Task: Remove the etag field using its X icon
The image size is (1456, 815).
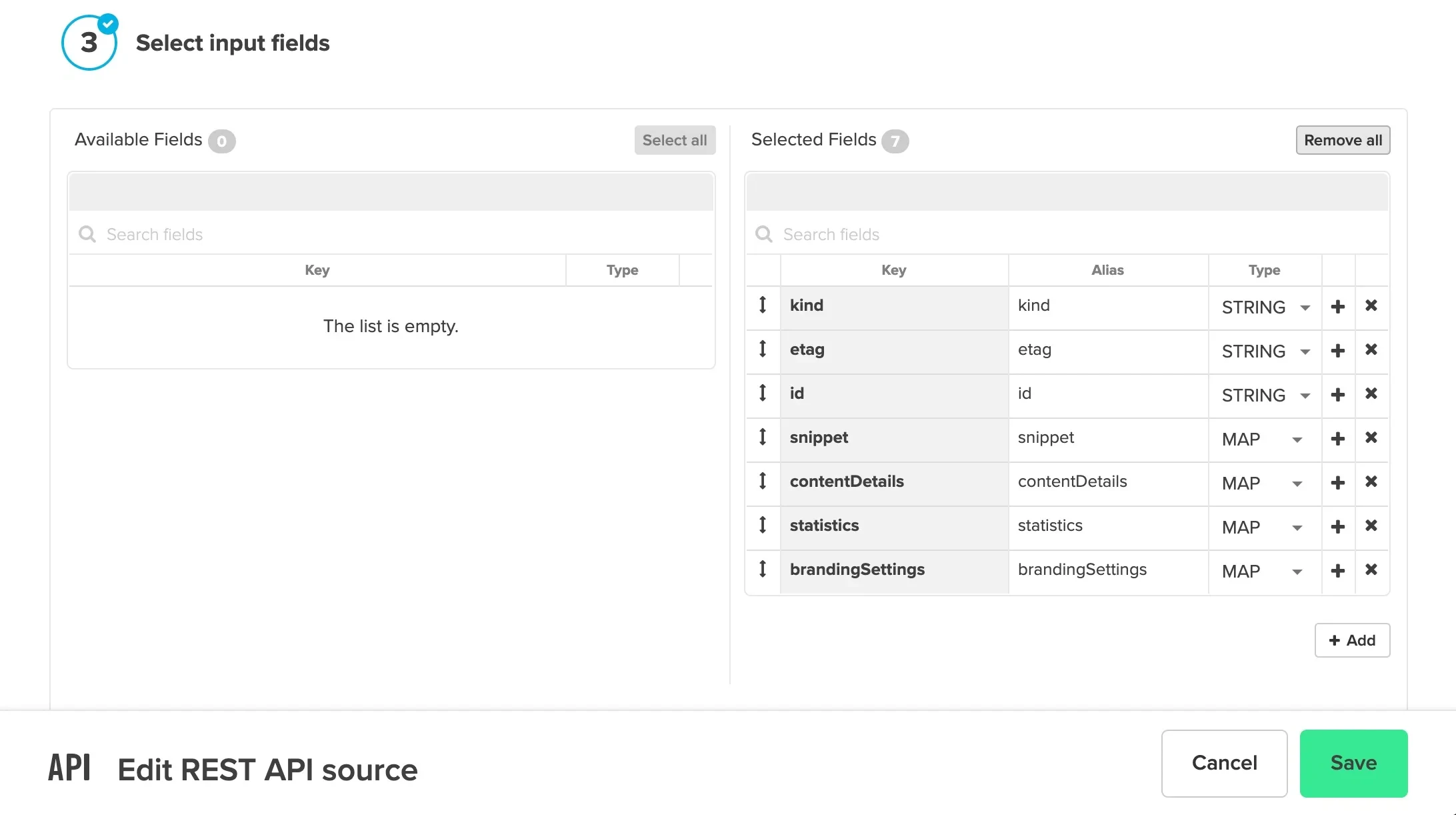Action: click(x=1372, y=349)
